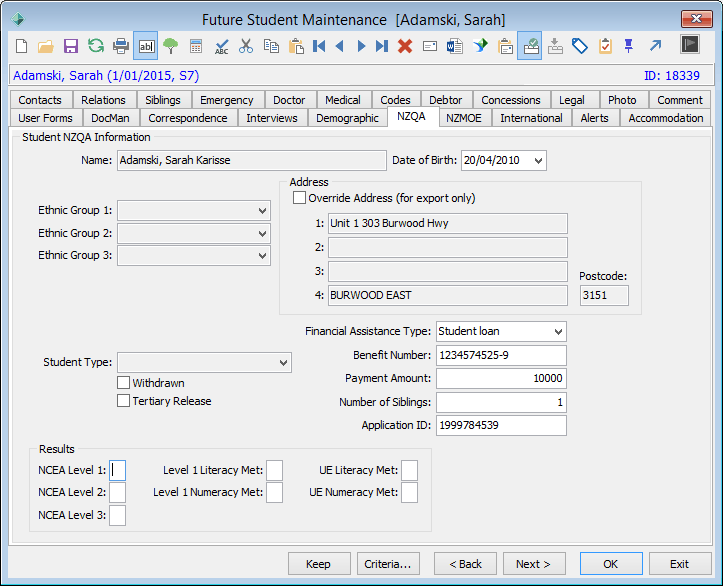Jump to the first record
Screen dimensions: 723x586
coord(319,46)
